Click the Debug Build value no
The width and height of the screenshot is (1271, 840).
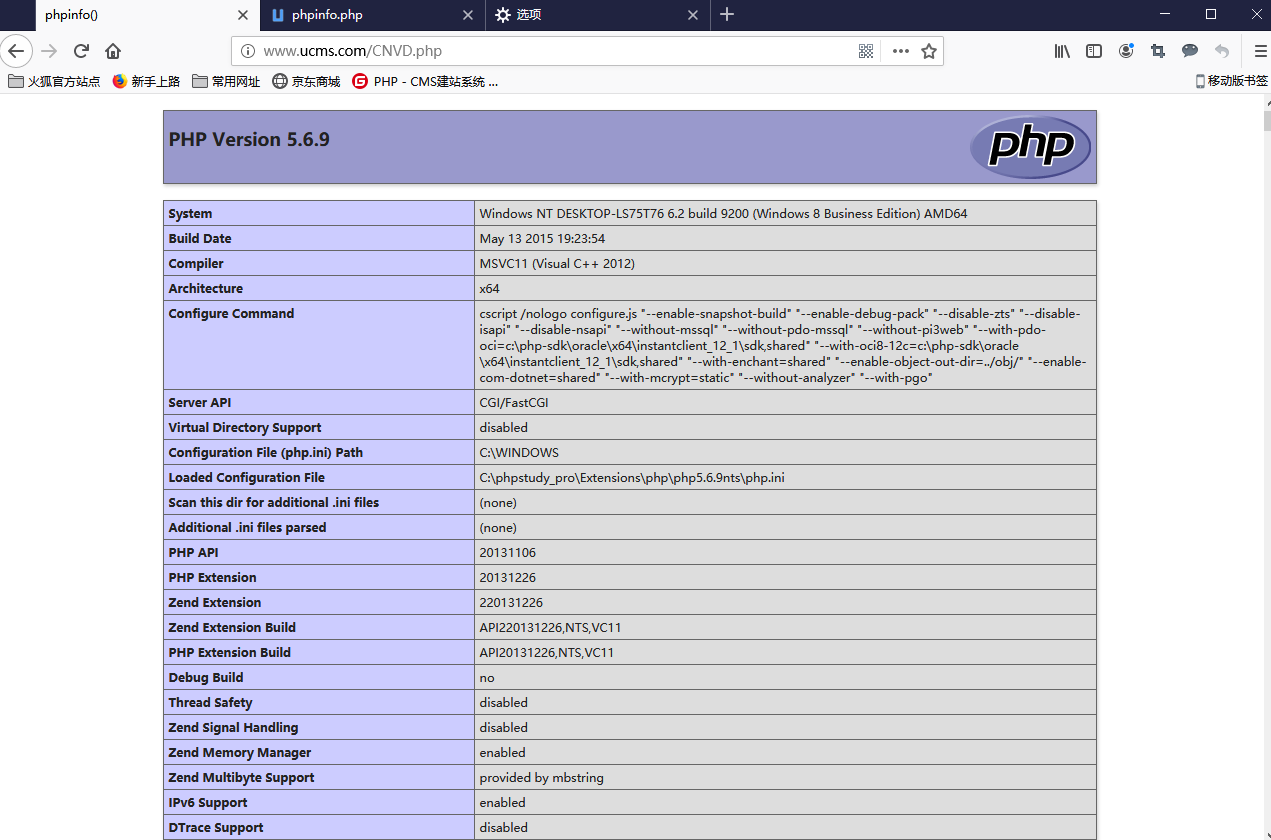click(487, 677)
